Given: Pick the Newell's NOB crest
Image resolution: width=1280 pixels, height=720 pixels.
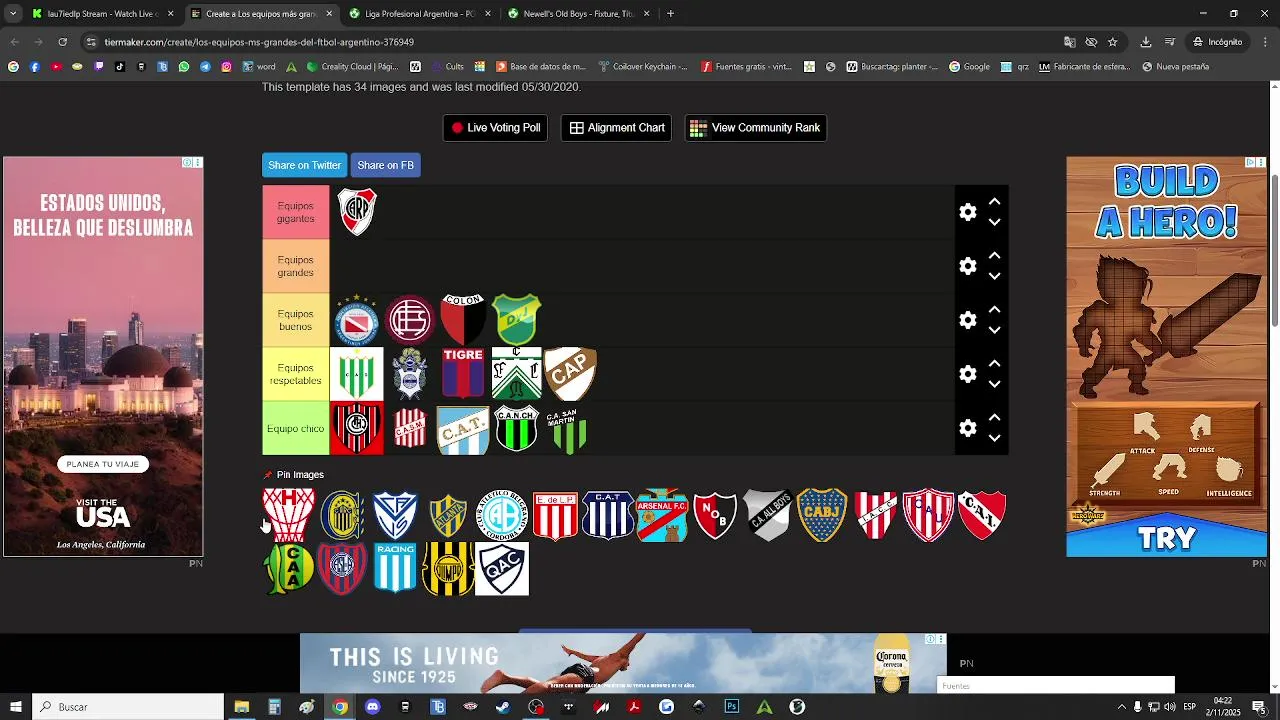Looking at the screenshot, I should click(x=715, y=515).
